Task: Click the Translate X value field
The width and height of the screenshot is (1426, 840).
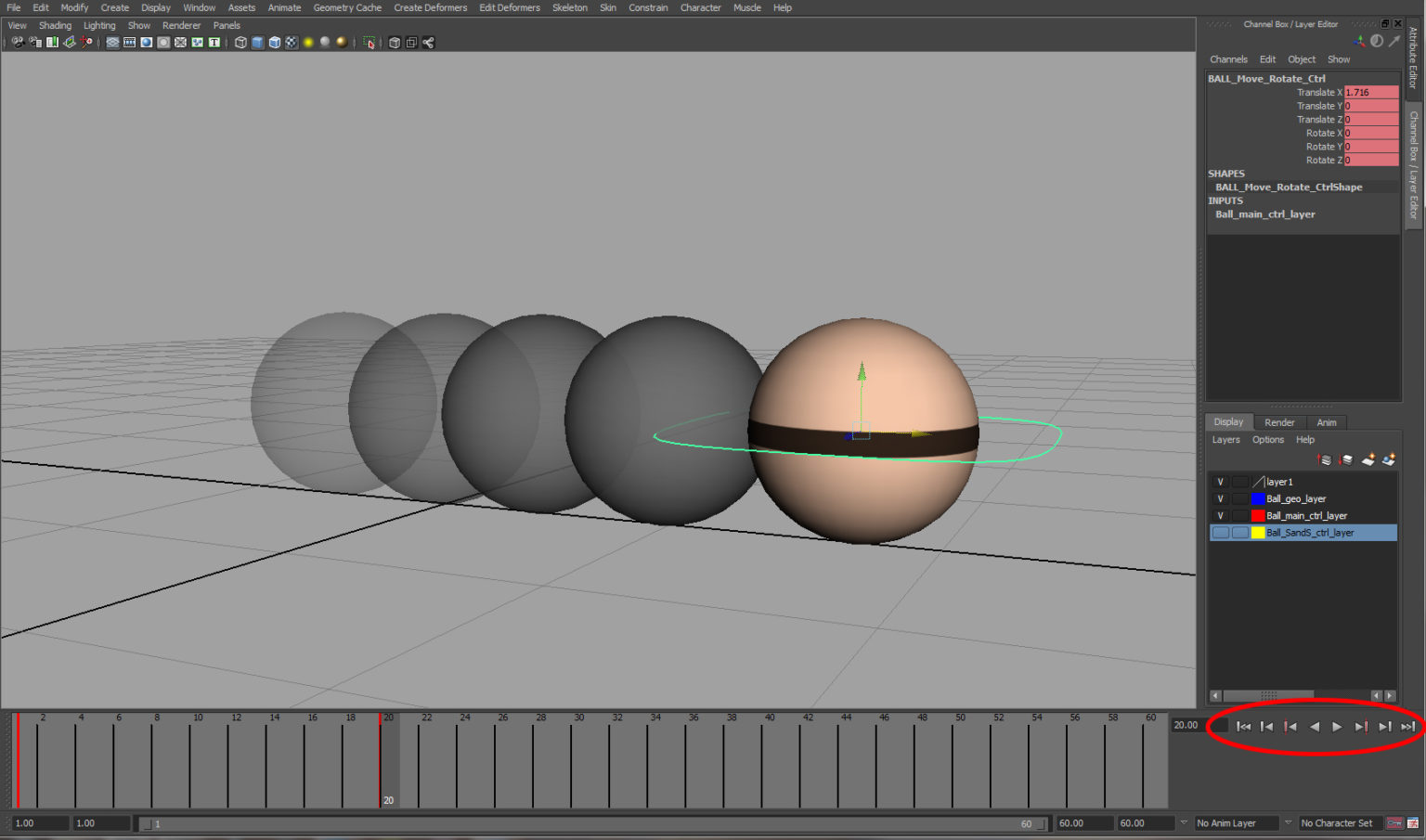Action: click(1371, 93)
